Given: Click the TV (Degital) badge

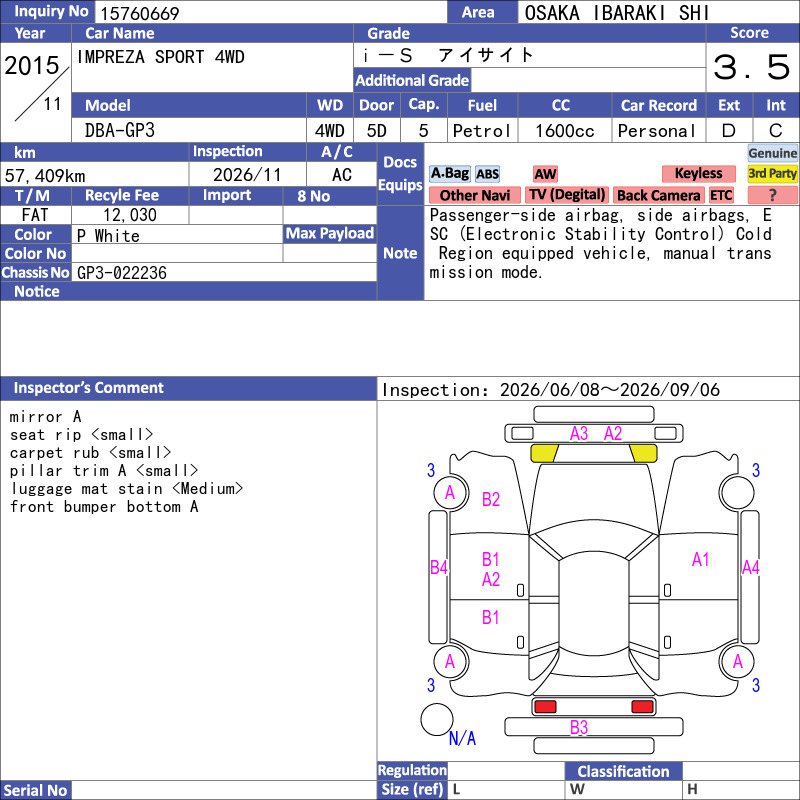Looking at the screenshot, I should click(567, 195).
